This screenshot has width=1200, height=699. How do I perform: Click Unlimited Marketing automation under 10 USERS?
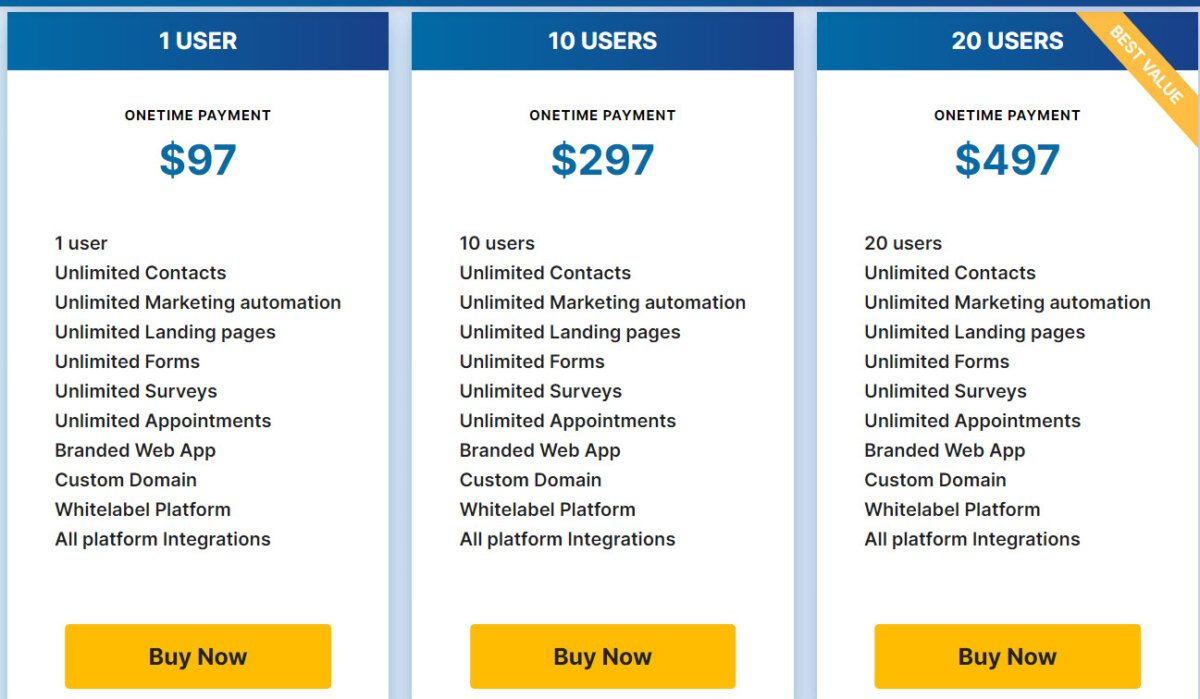(x=602, y=302)
